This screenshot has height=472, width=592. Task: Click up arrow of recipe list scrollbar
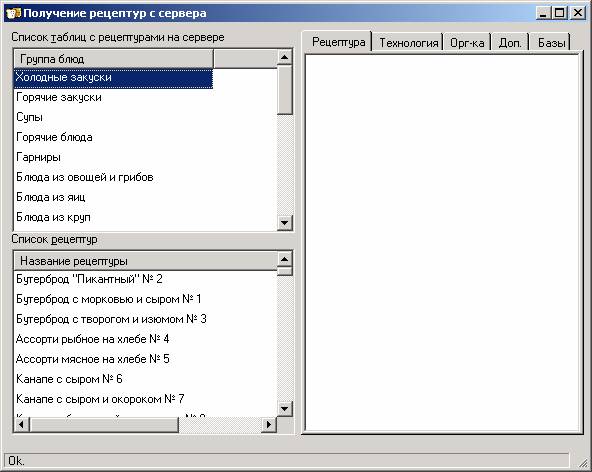point(284,259)
